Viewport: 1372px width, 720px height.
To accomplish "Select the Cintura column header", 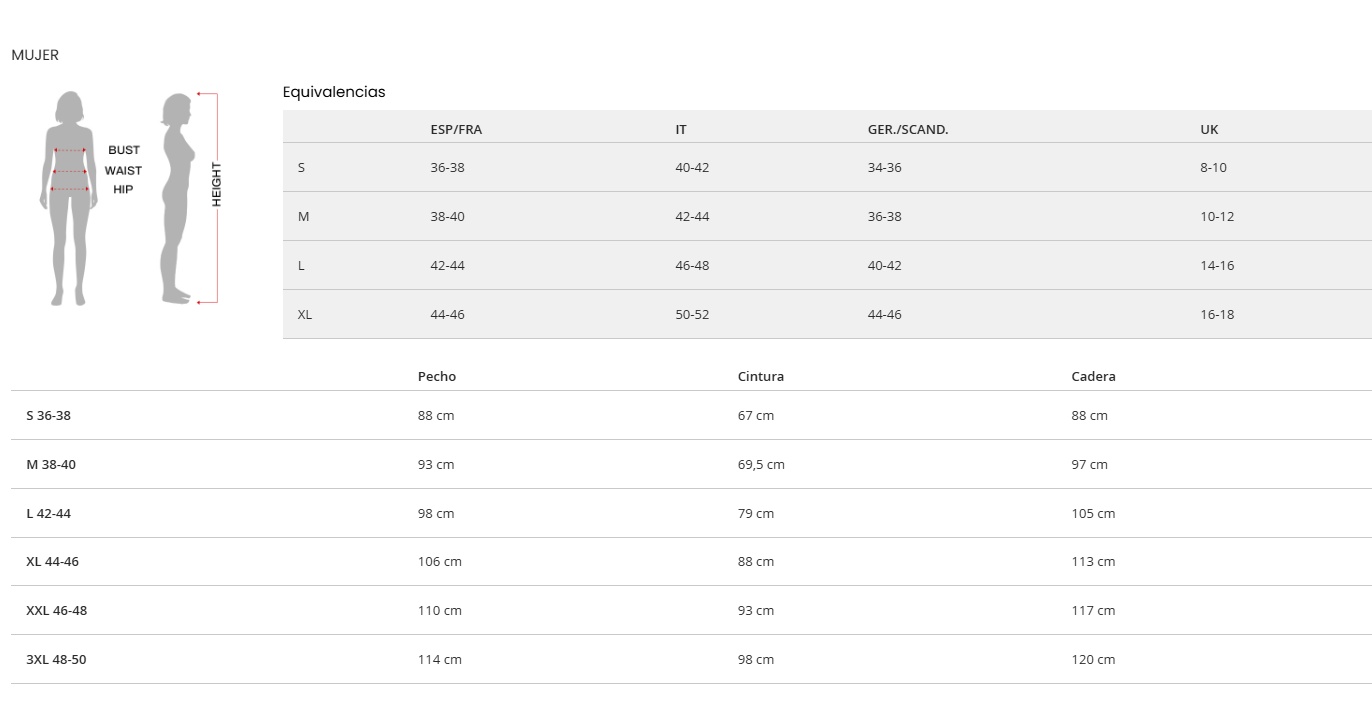I will click(761, 376).
